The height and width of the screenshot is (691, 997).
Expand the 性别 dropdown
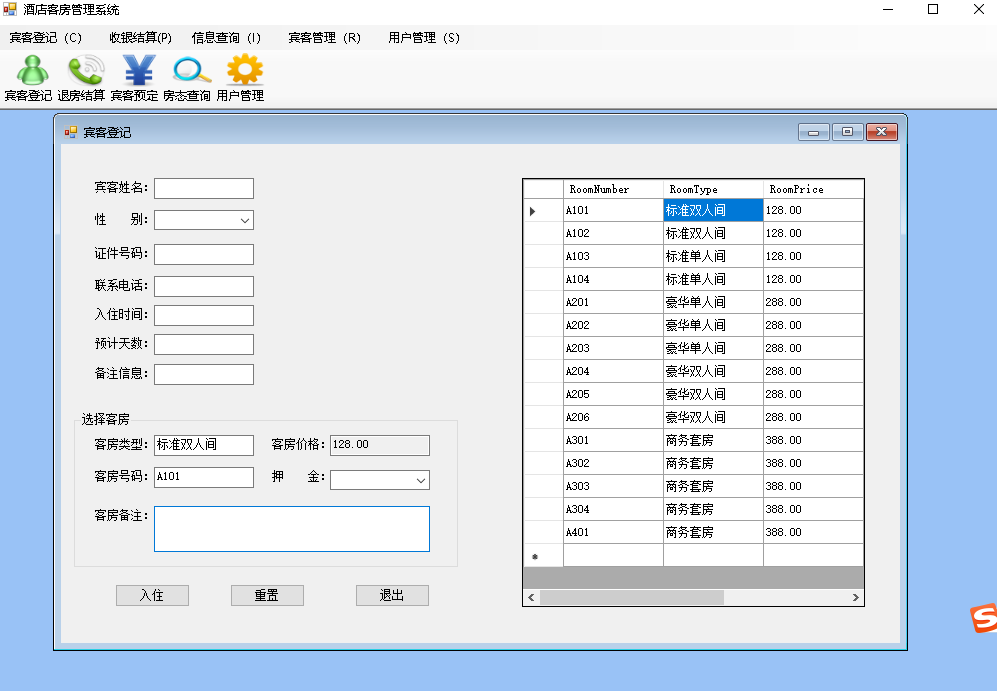click(x=245, y=221)
